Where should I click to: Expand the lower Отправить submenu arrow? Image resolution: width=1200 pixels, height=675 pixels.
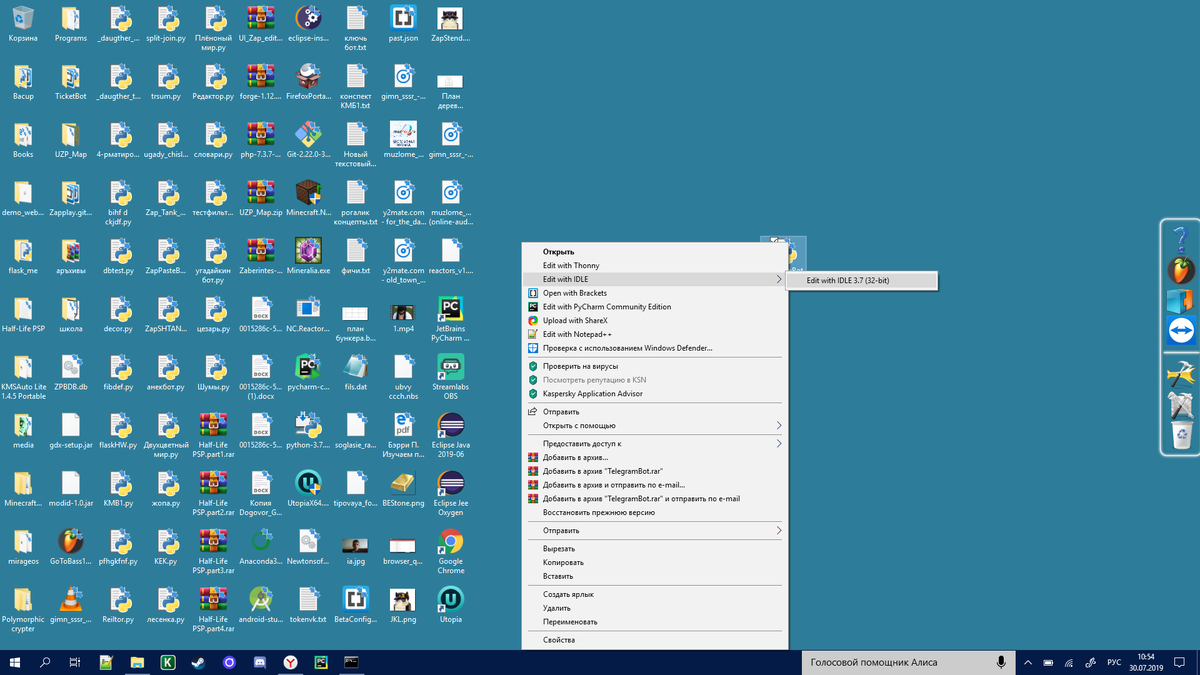click(779, 530)
